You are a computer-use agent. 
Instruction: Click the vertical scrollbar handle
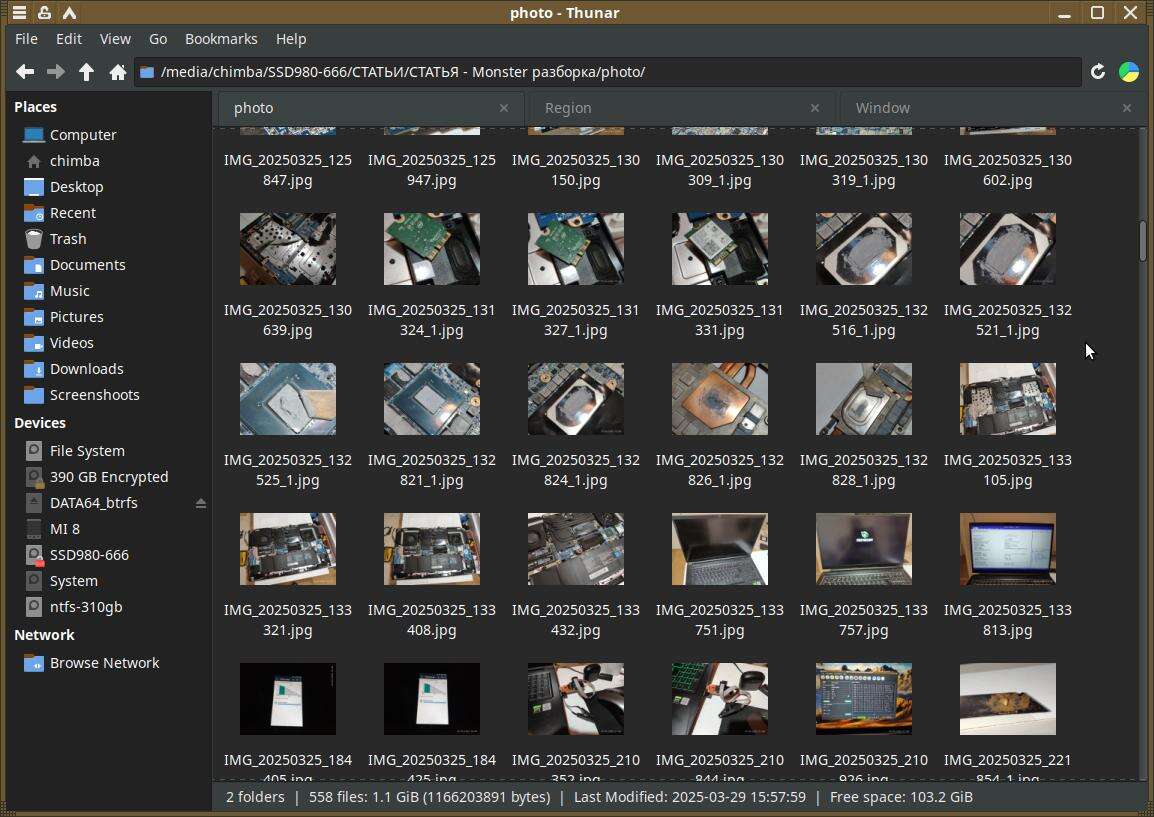(1143, 240)
